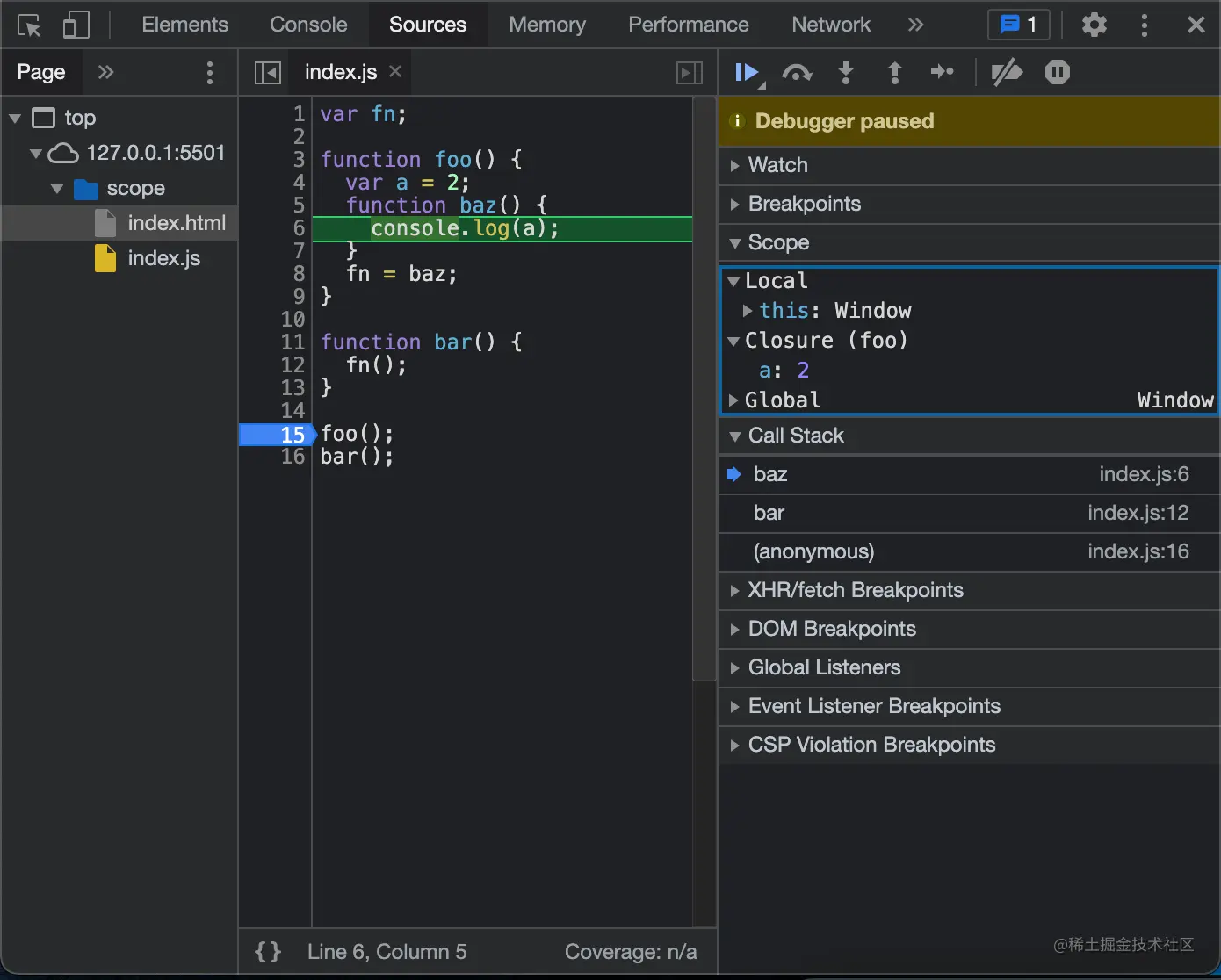Screen dimensions: 1221x980
Task: Step over next function call
Action: (797, 73)
